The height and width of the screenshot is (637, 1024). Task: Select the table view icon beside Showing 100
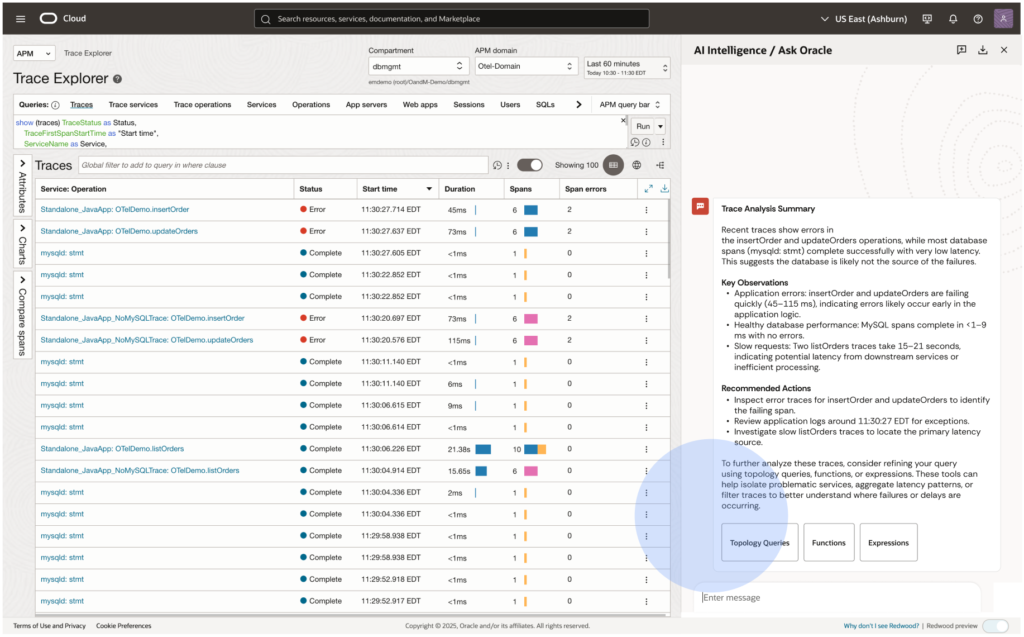[613, 165]
